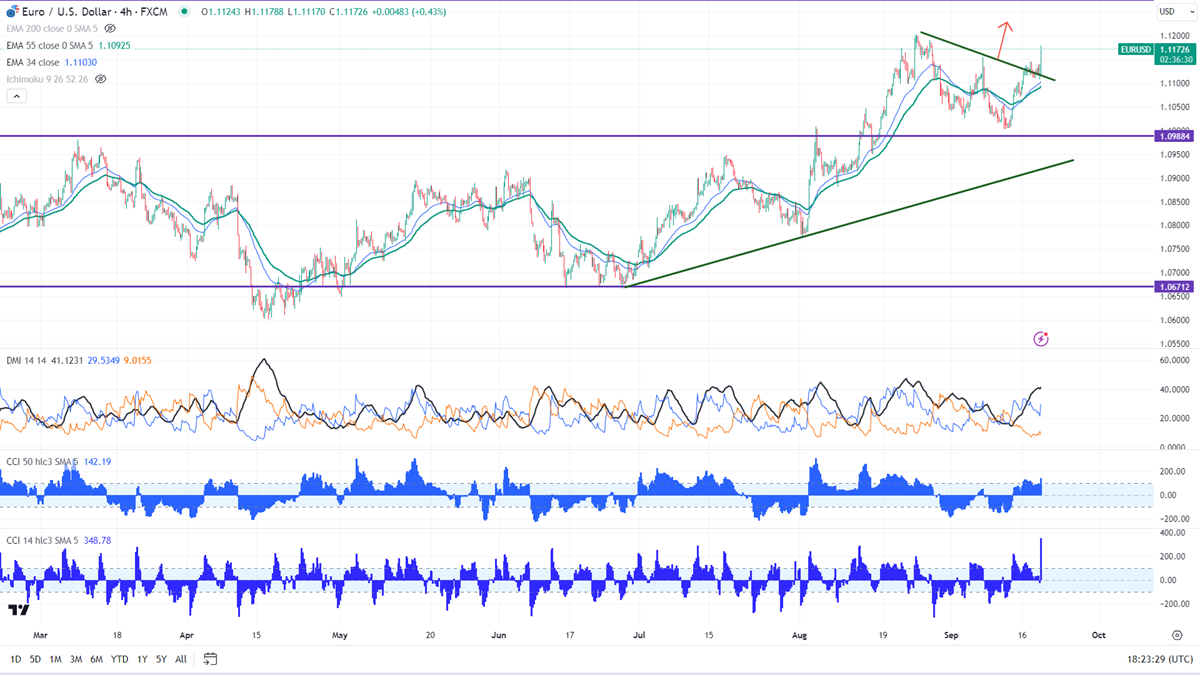Collapse the indicator legend with chevron button

(15, 96)
